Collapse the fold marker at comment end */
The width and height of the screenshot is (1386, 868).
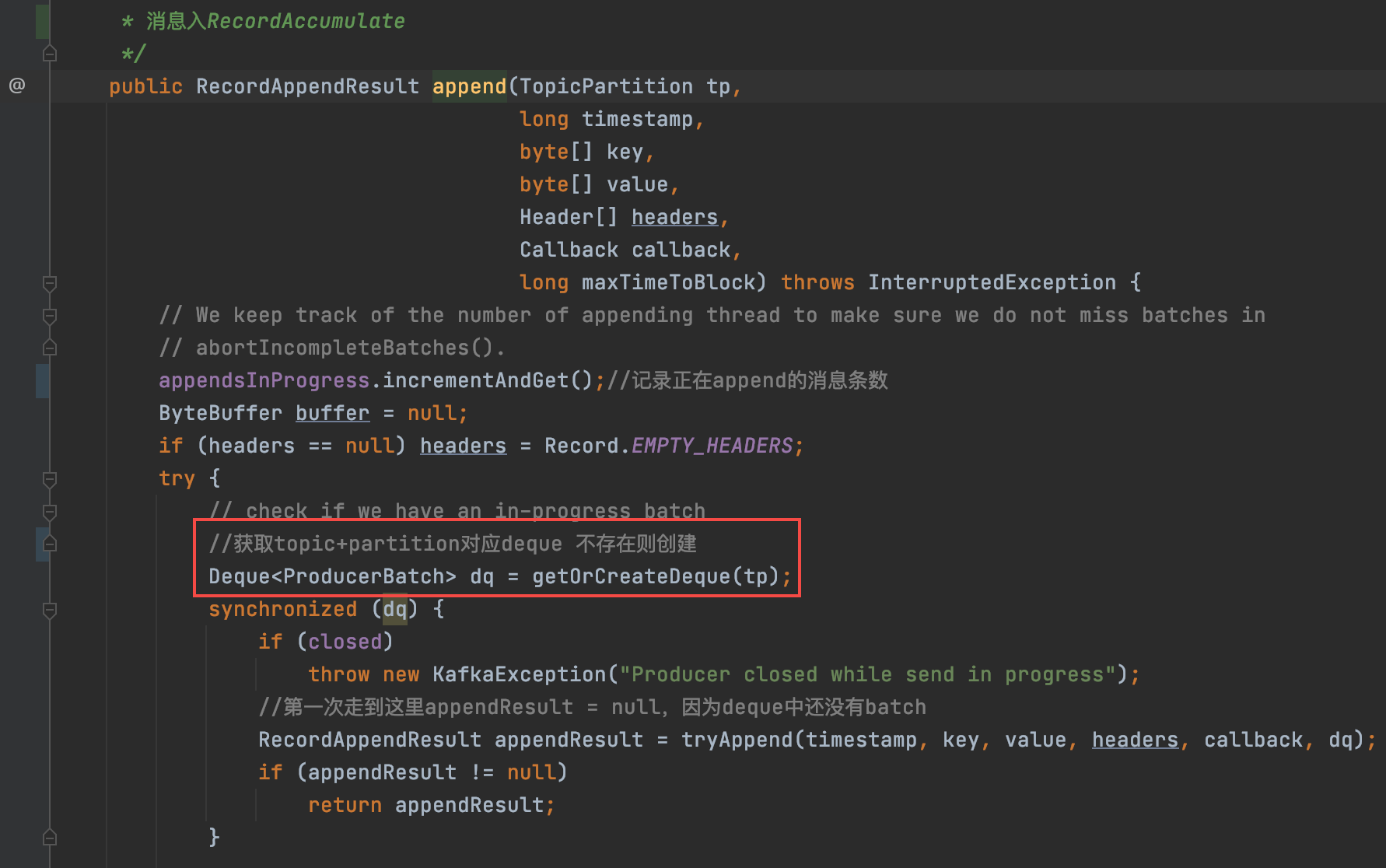pos(50,54)
